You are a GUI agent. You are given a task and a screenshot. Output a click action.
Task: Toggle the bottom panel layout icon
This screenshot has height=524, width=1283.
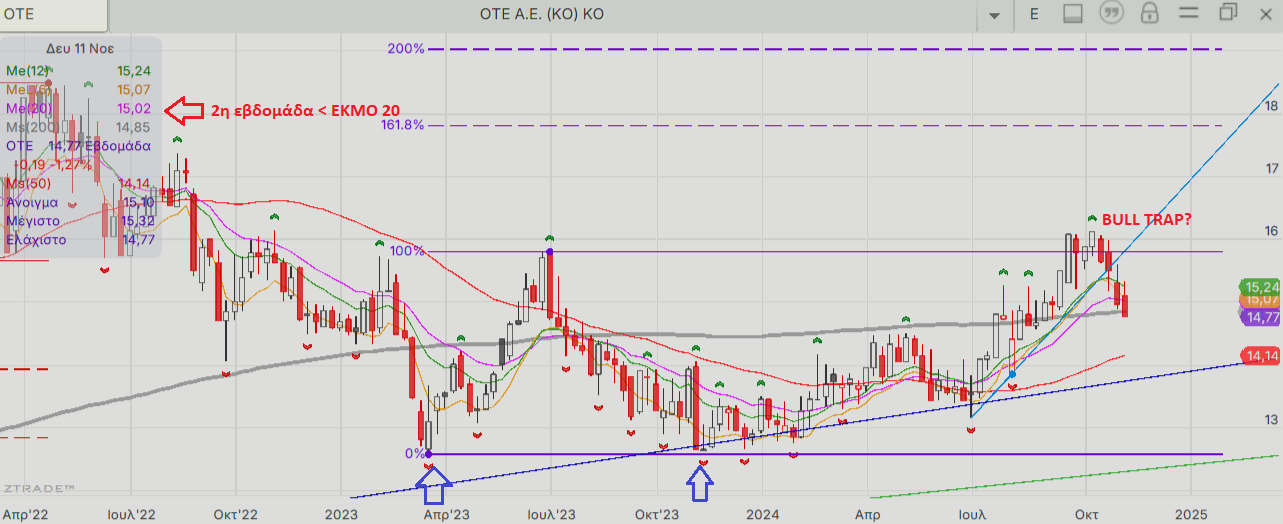[x=1073, y=14]
